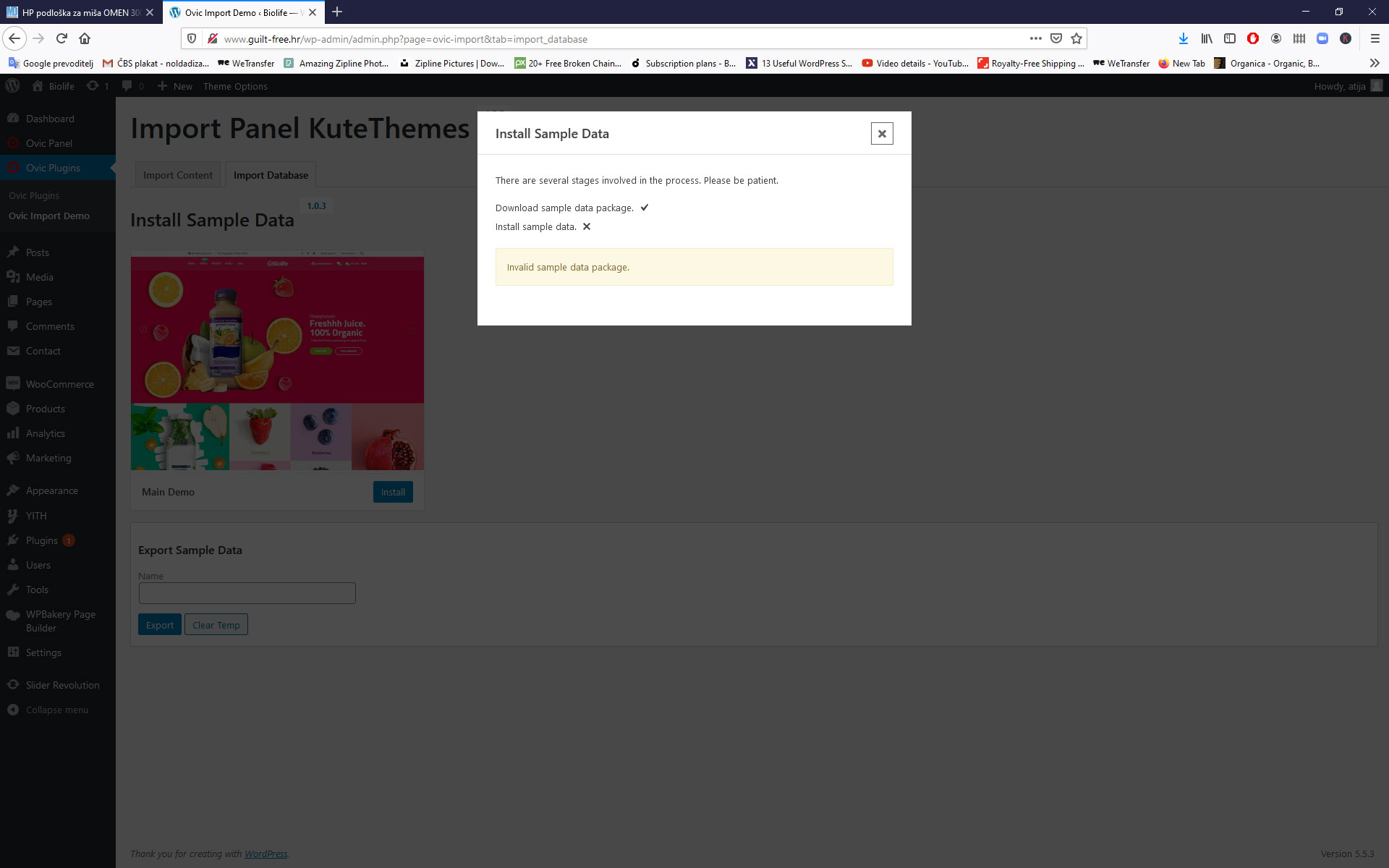Switch to Import Database tab
The width and height of the screenshot is (1389, 868).
pyautogui.click(x=271, y=175)
